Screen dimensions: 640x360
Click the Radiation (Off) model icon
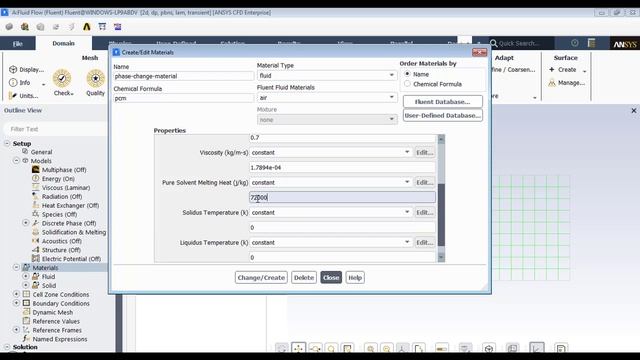click(36, 196)
